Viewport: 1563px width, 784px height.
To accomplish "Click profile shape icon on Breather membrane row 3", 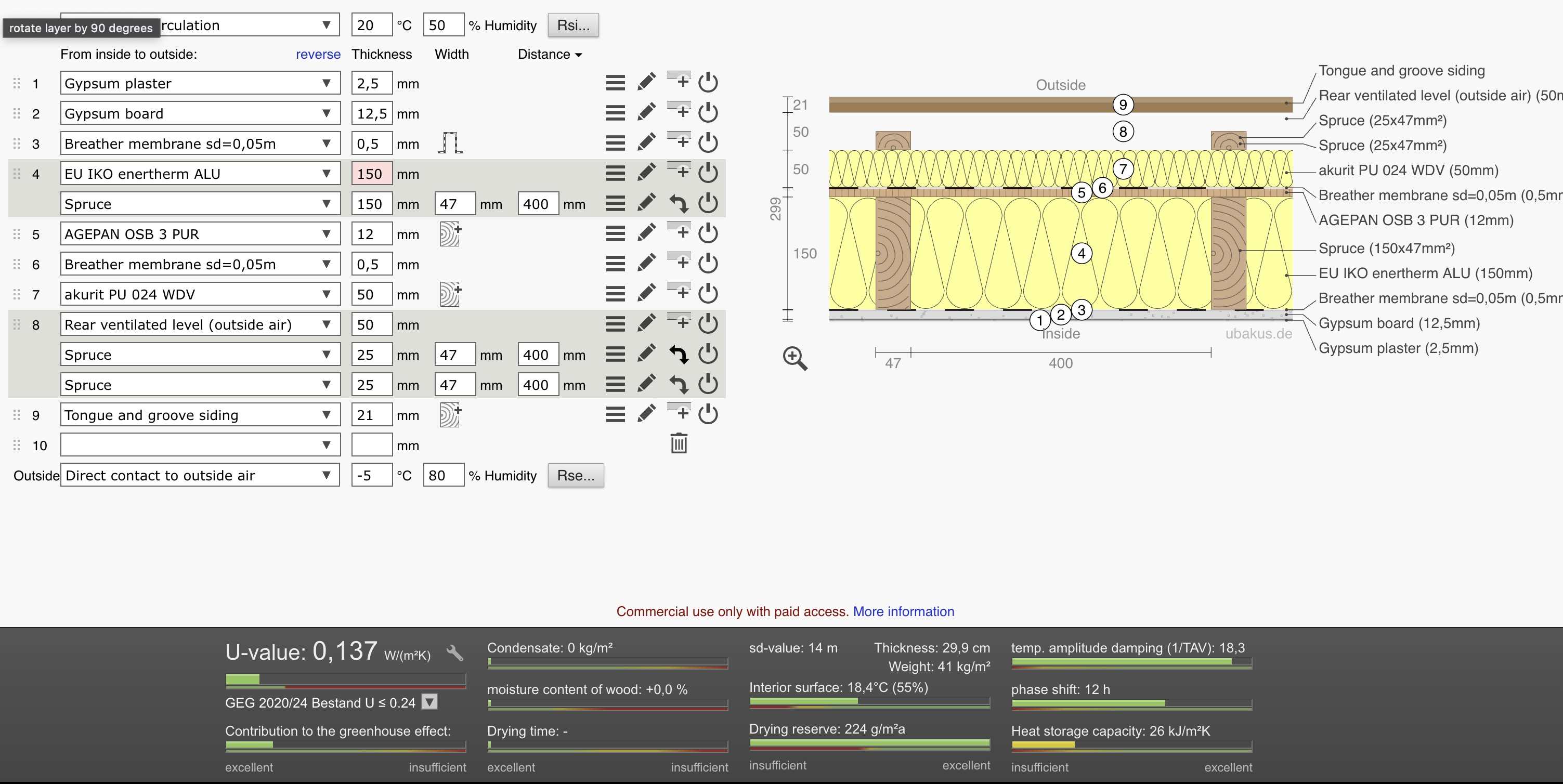I will click(x=450, y=143).
